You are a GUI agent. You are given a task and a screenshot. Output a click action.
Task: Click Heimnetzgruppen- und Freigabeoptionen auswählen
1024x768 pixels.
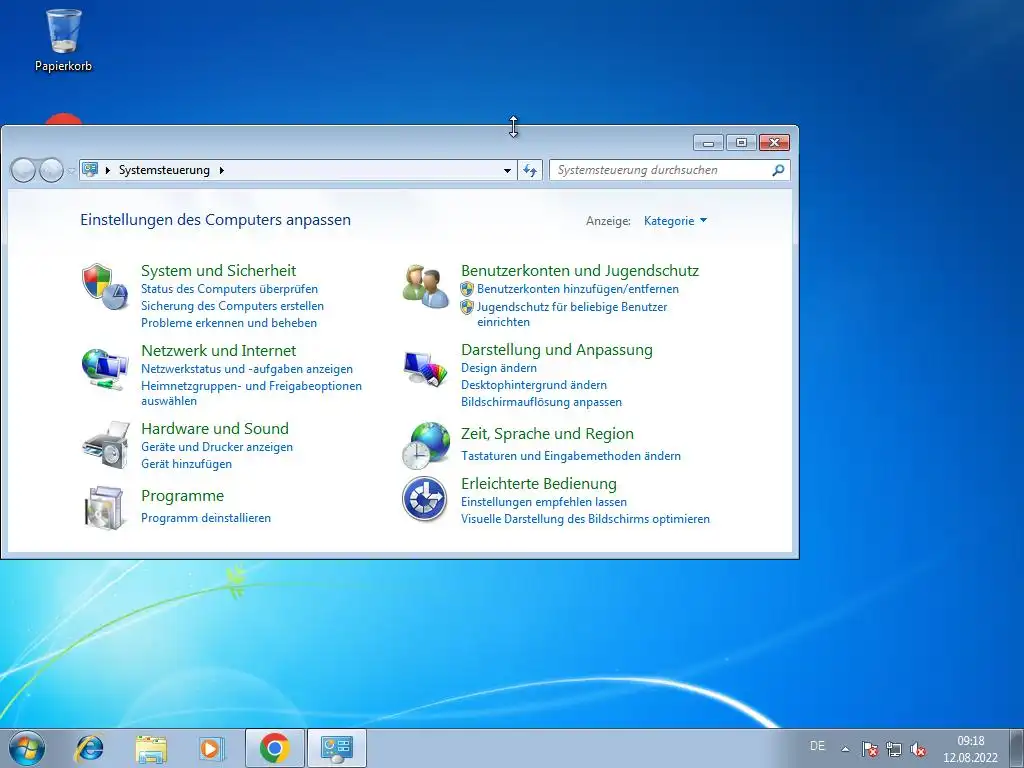tap(251, 393)
